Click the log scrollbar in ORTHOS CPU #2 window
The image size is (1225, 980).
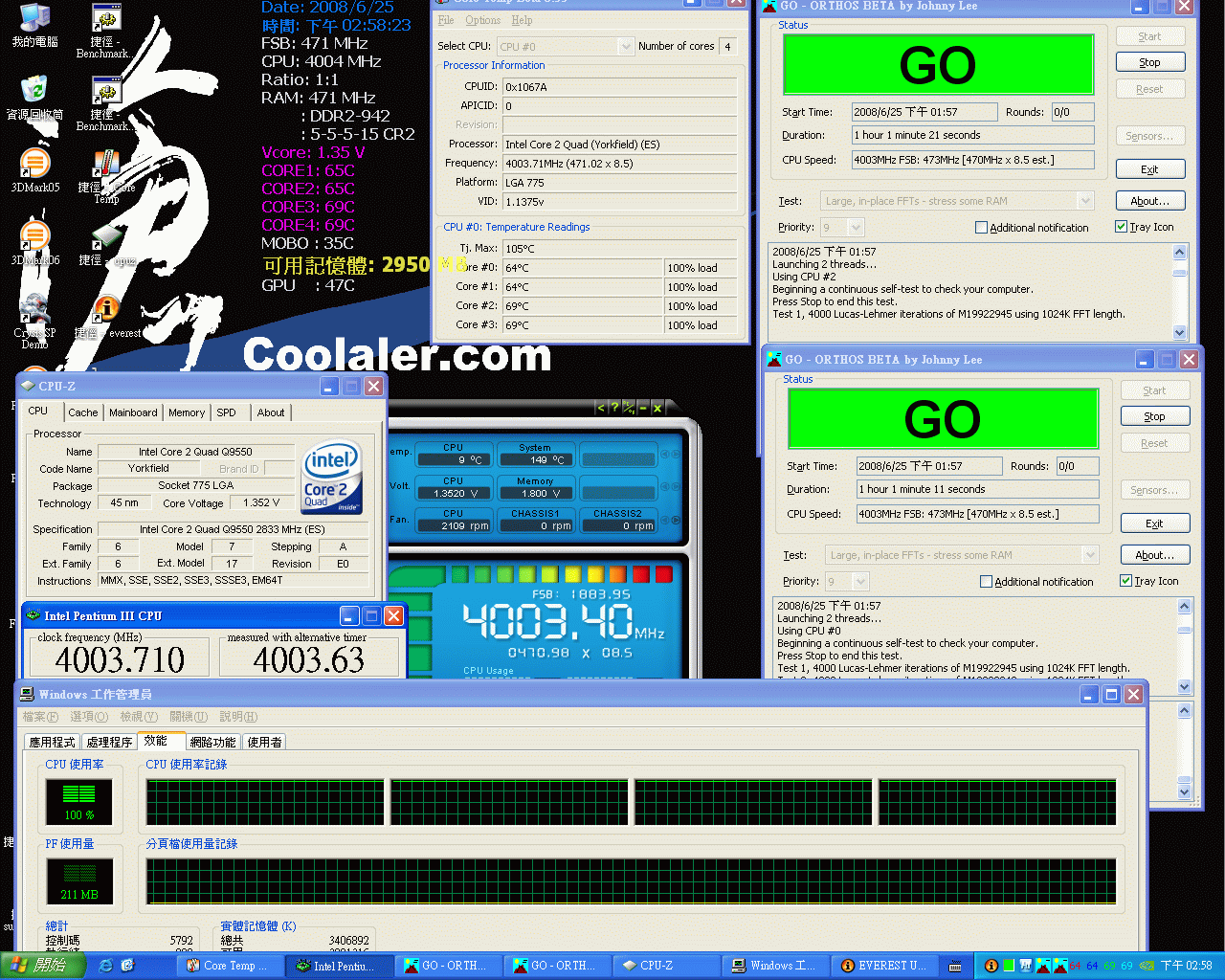(x=1179, y=292)
